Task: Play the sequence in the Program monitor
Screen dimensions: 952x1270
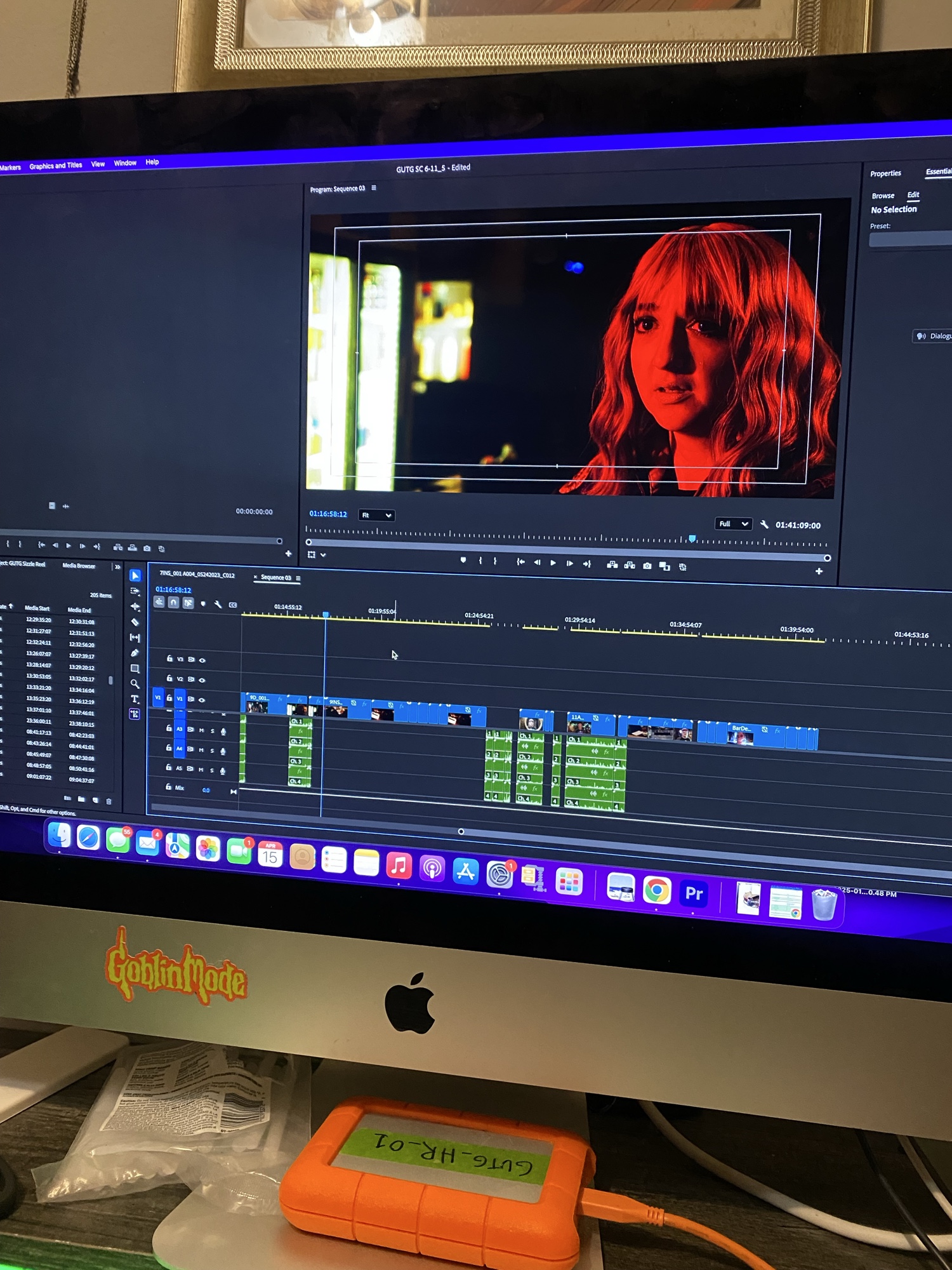Action: 553,563
